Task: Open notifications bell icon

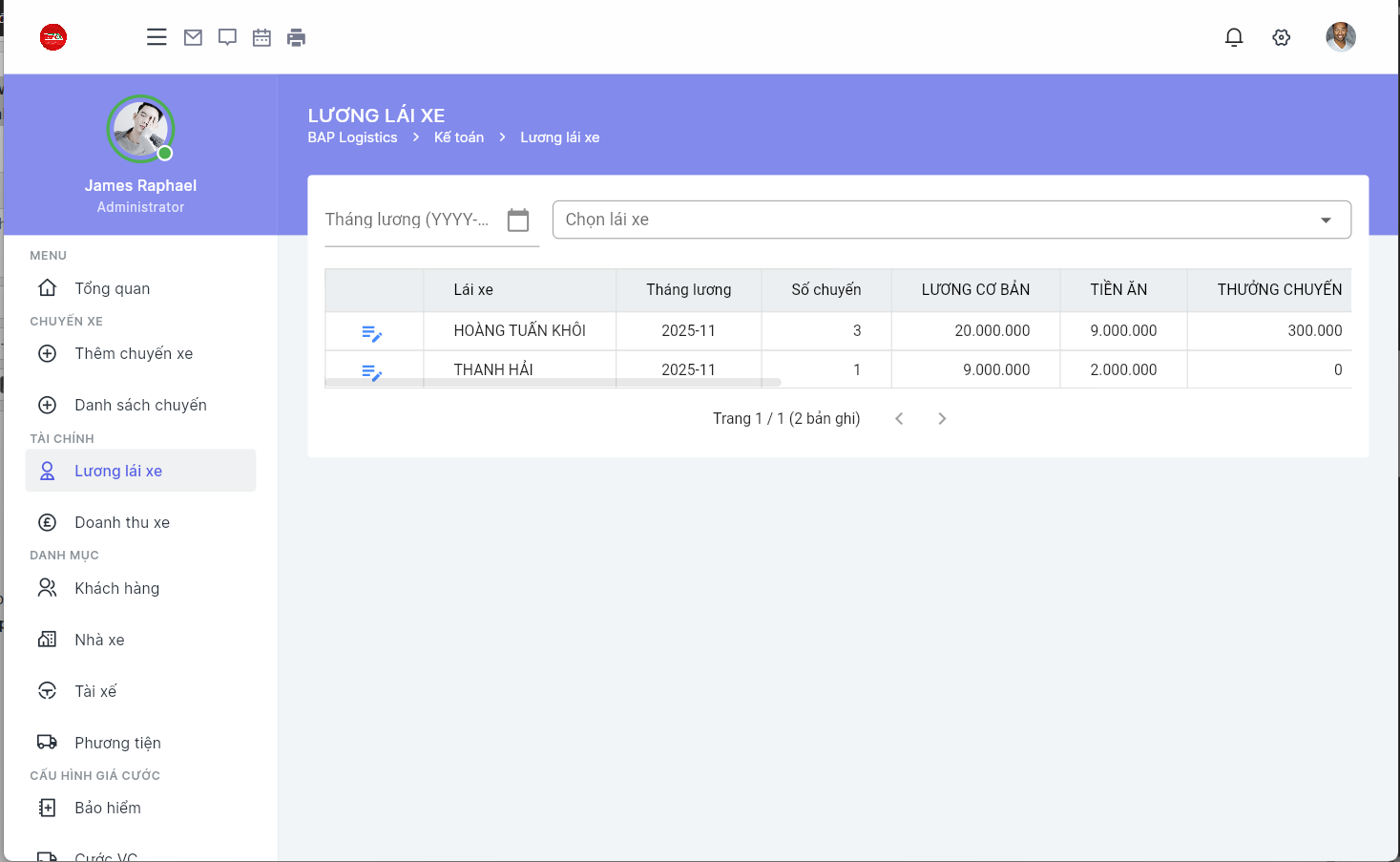Action: (x=1234, y=37)
